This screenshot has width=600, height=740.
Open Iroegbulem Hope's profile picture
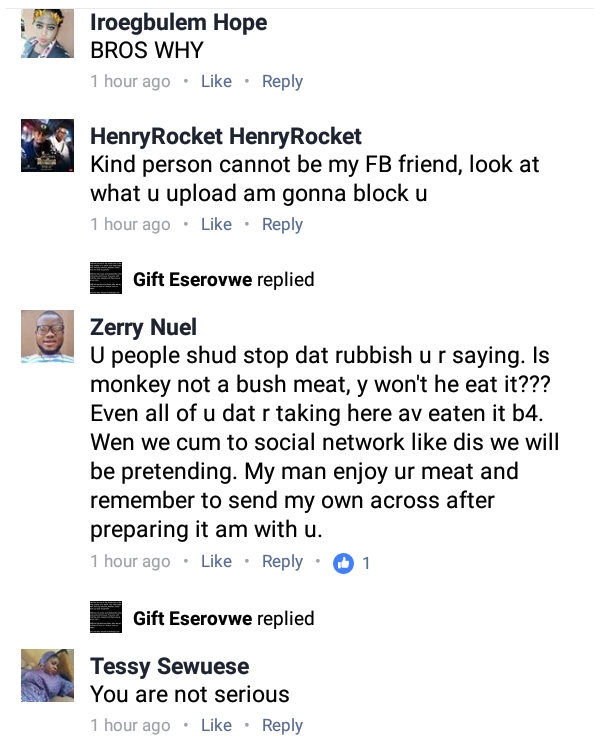(x=47, y=34)
